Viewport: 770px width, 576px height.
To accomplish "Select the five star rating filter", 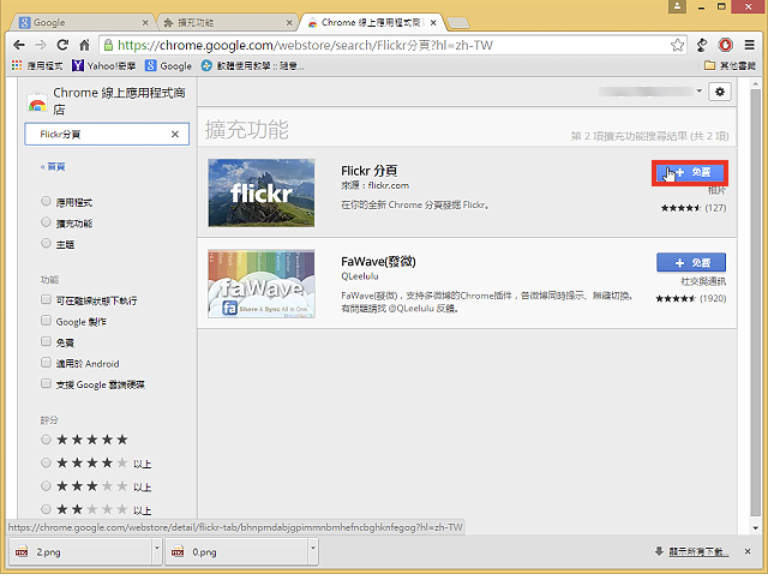I will click(x=46, y=439).
